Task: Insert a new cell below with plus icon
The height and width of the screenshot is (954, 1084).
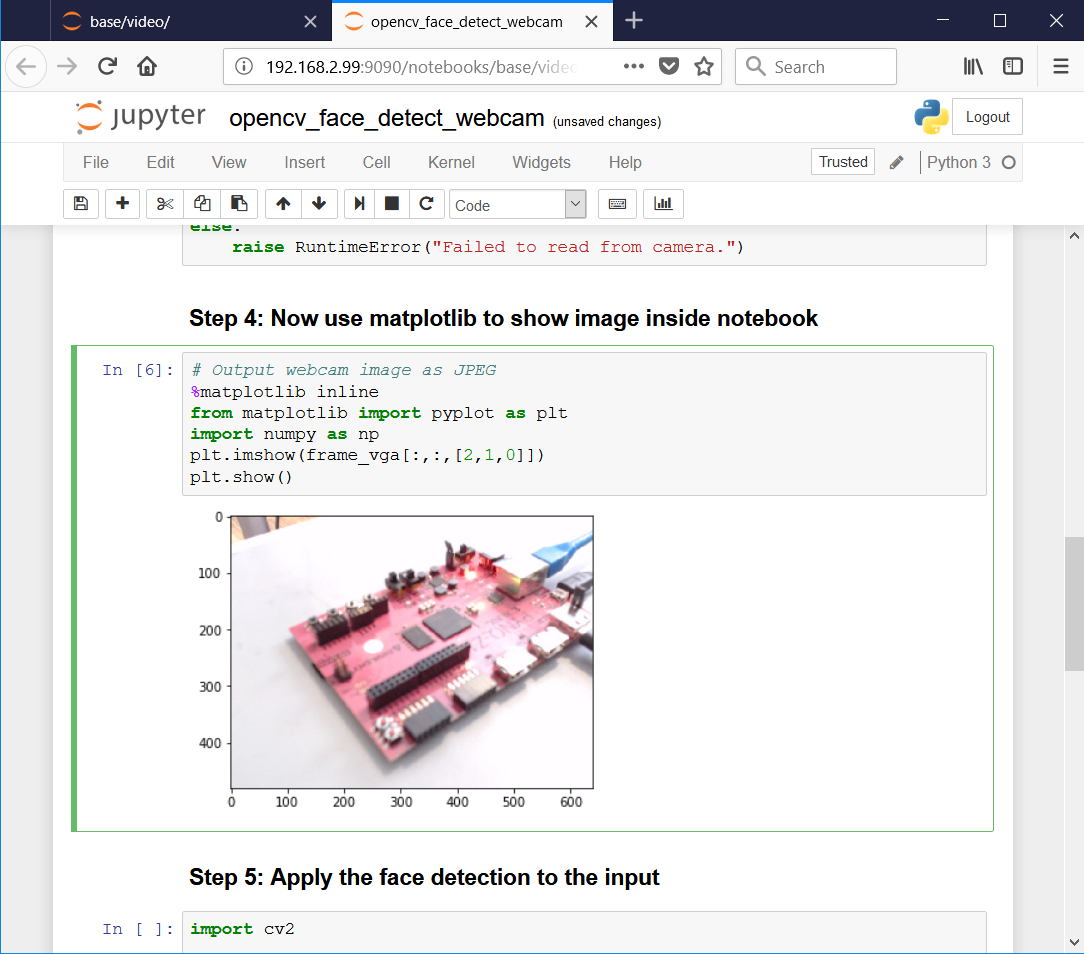Action: pos(122,204)
